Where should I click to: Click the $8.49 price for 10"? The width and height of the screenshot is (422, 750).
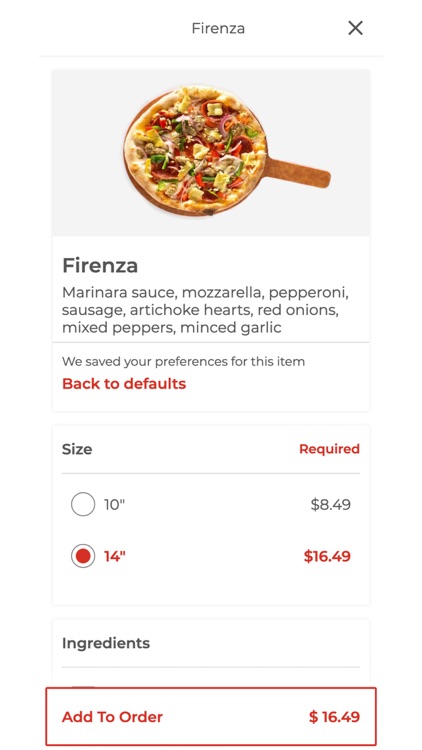click(331, 504)
